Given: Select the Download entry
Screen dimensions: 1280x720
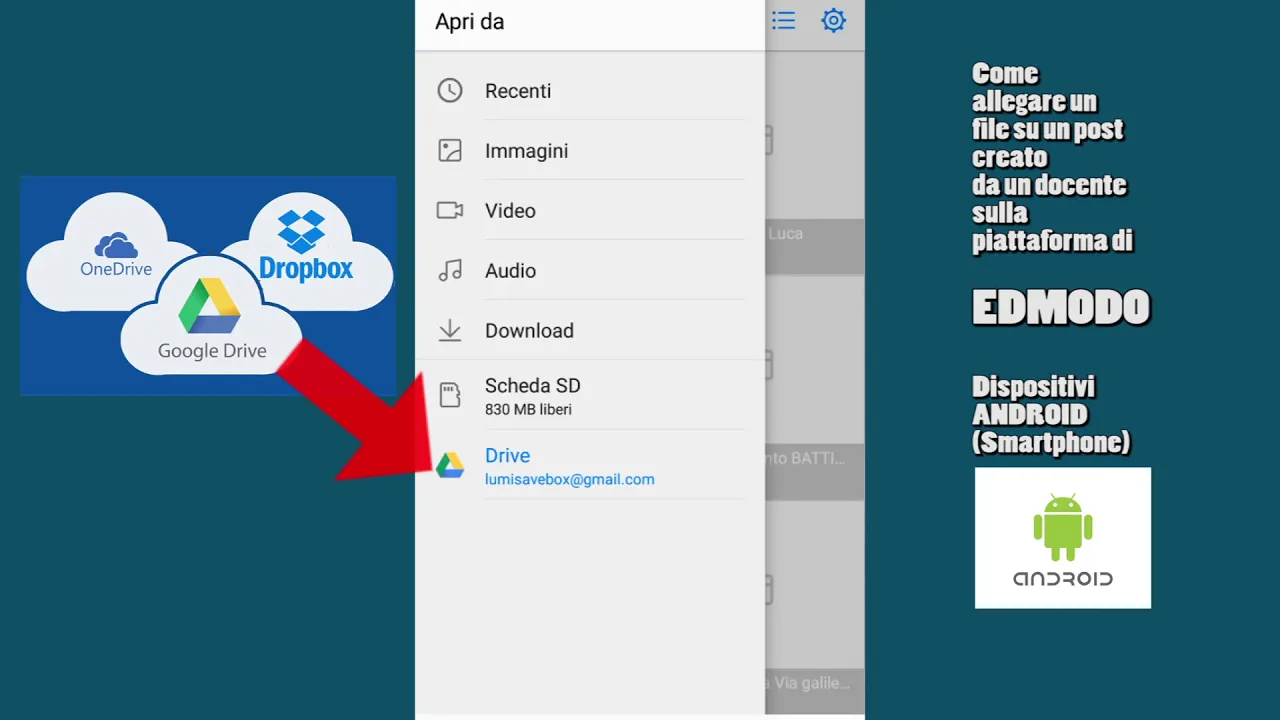Looking at the screenshot, I should click(x=590, y=331).
